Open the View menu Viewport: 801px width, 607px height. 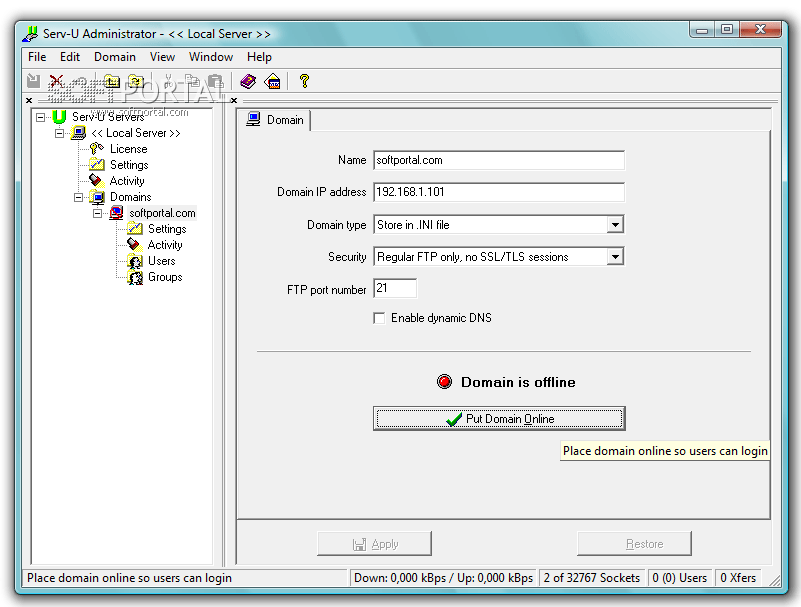point(162,57)
